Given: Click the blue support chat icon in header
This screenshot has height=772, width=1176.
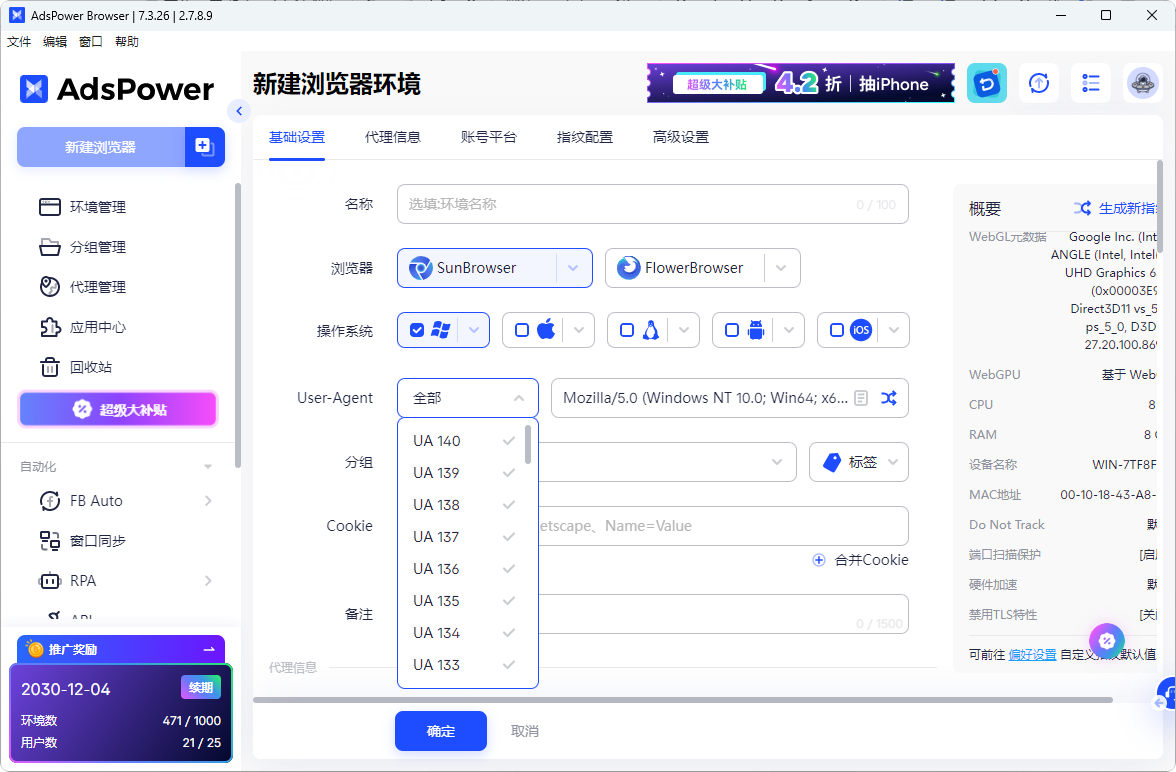Looking at the screenshot, I should click(986, 83).
